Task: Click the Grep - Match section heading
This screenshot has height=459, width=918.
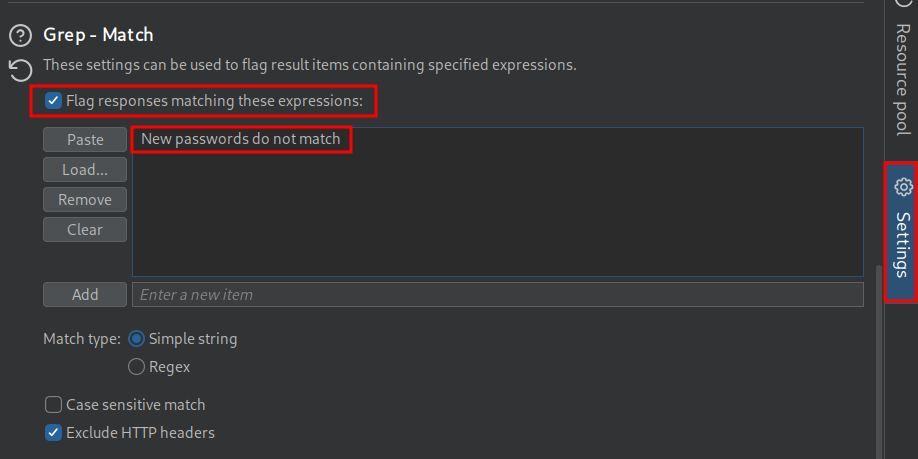Action: (98, 35)
